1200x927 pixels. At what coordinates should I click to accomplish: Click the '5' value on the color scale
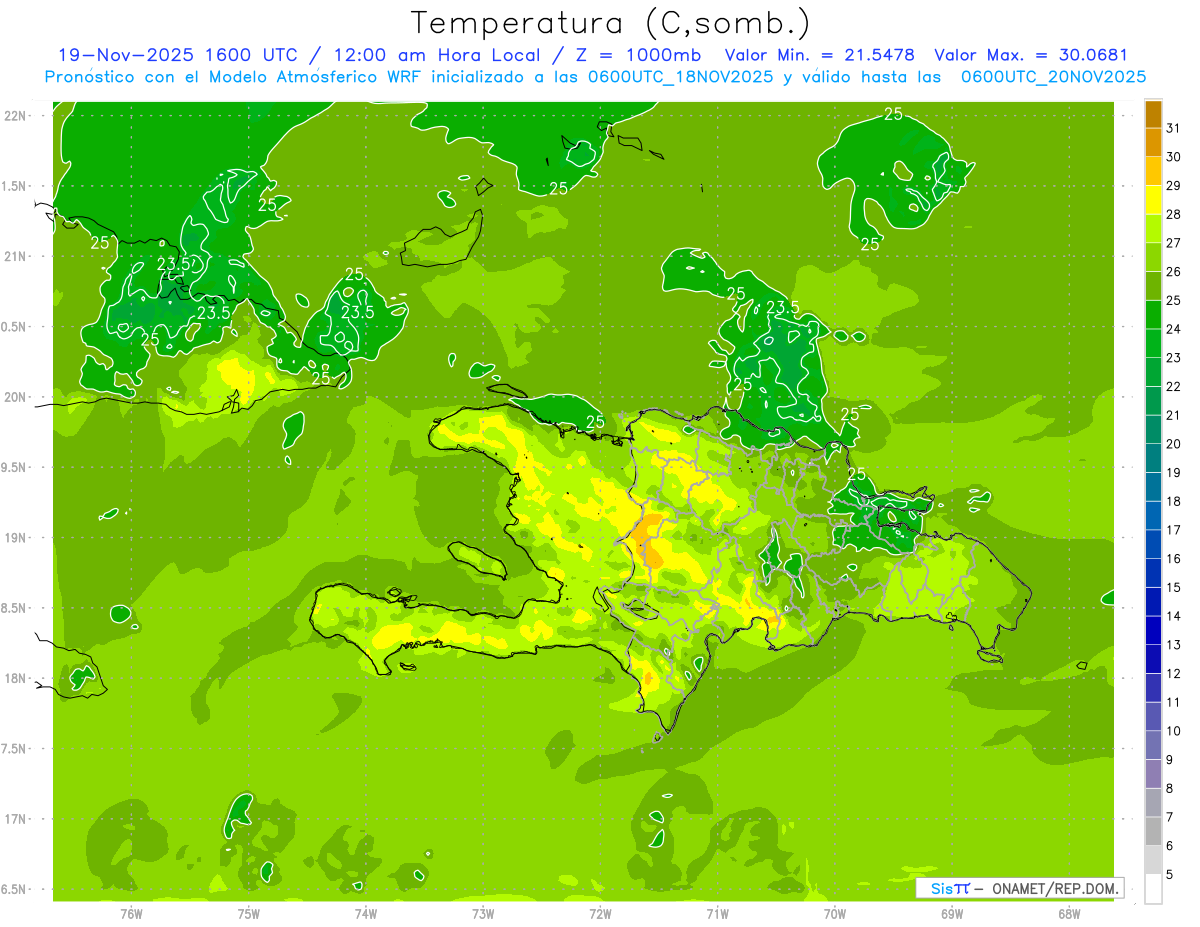pos(1170,875)
